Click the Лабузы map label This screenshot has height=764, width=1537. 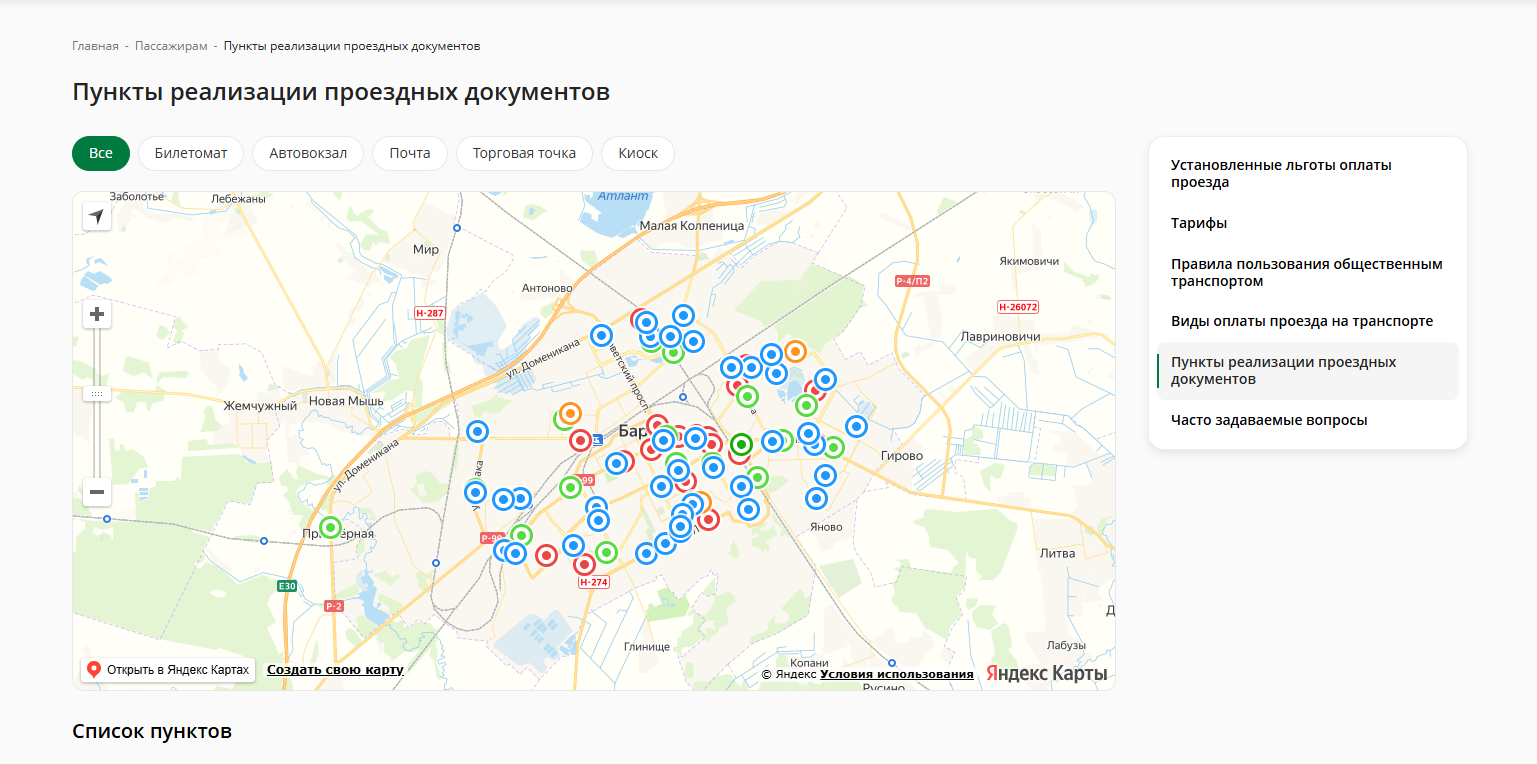click(x=1066, y=645)
